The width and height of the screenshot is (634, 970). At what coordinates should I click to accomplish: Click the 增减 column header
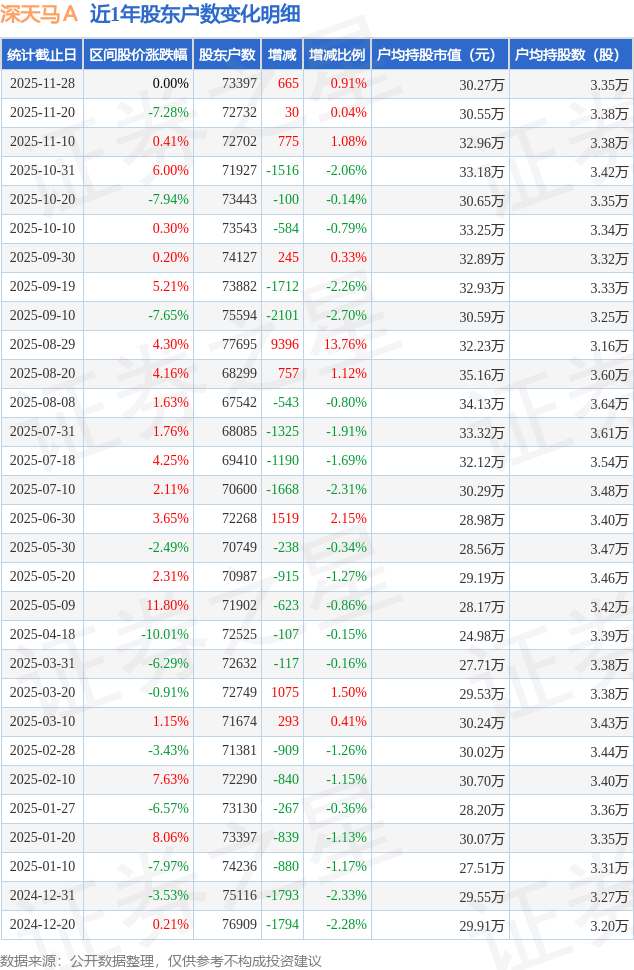tap(283, 55)
